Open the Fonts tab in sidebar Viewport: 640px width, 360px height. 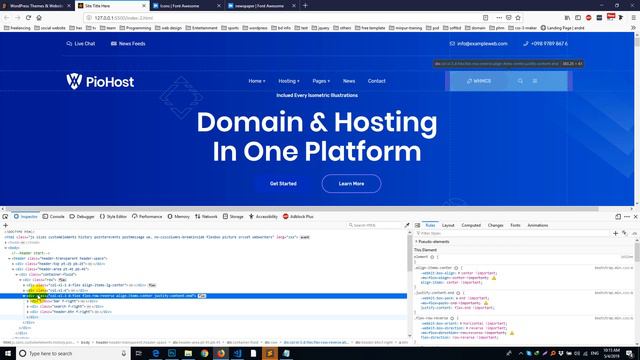coord(515,225)
